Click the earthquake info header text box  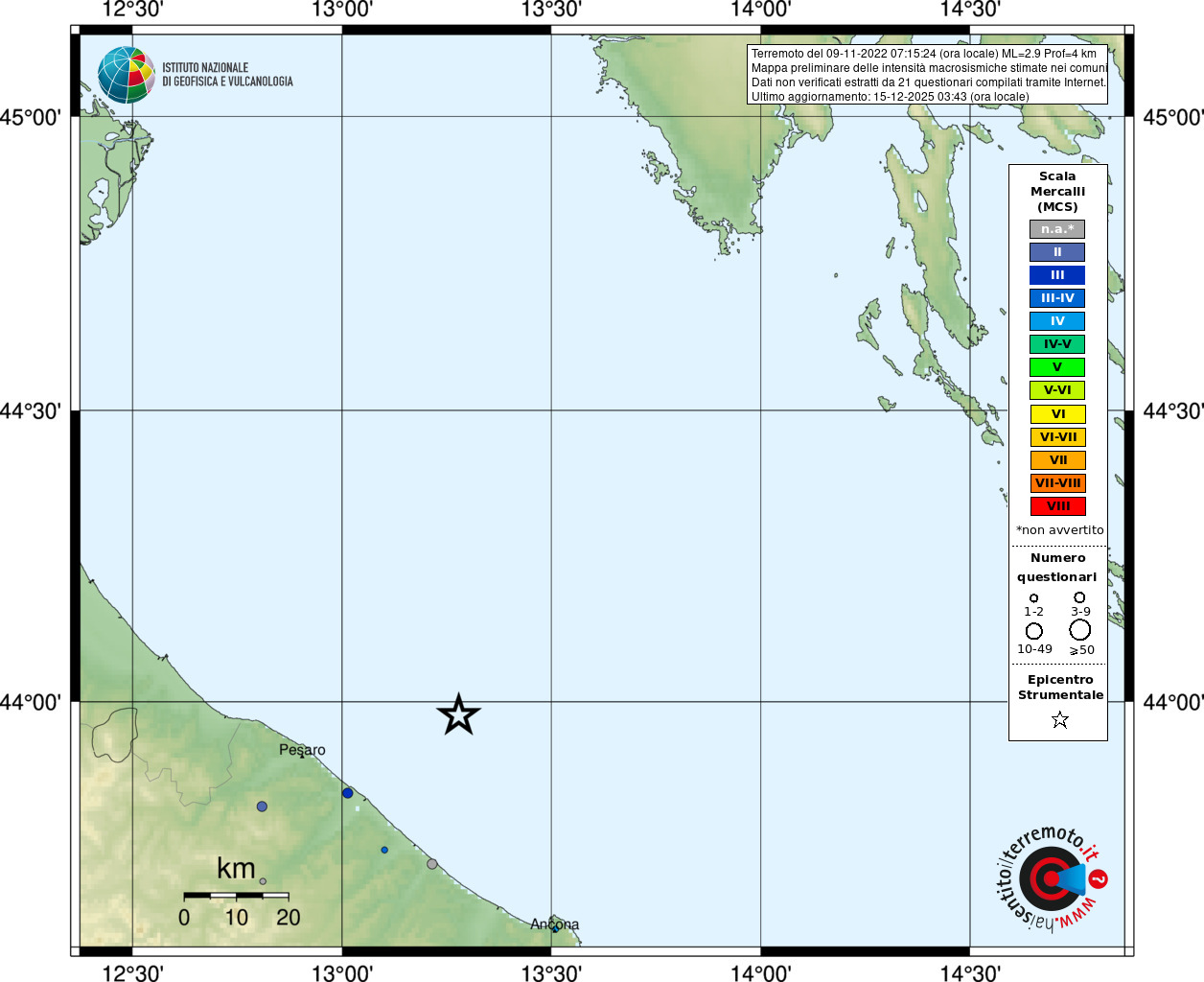(x=928, y=75)
